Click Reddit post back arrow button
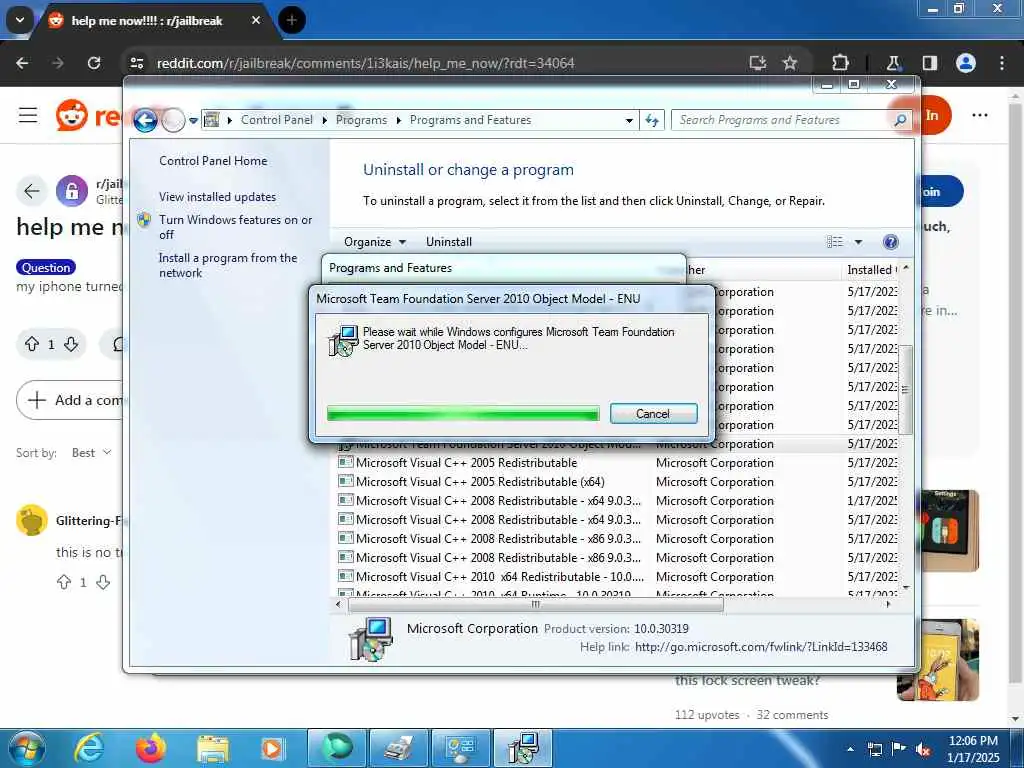This screenshot has width=1024, height=768. pos(31,191)
